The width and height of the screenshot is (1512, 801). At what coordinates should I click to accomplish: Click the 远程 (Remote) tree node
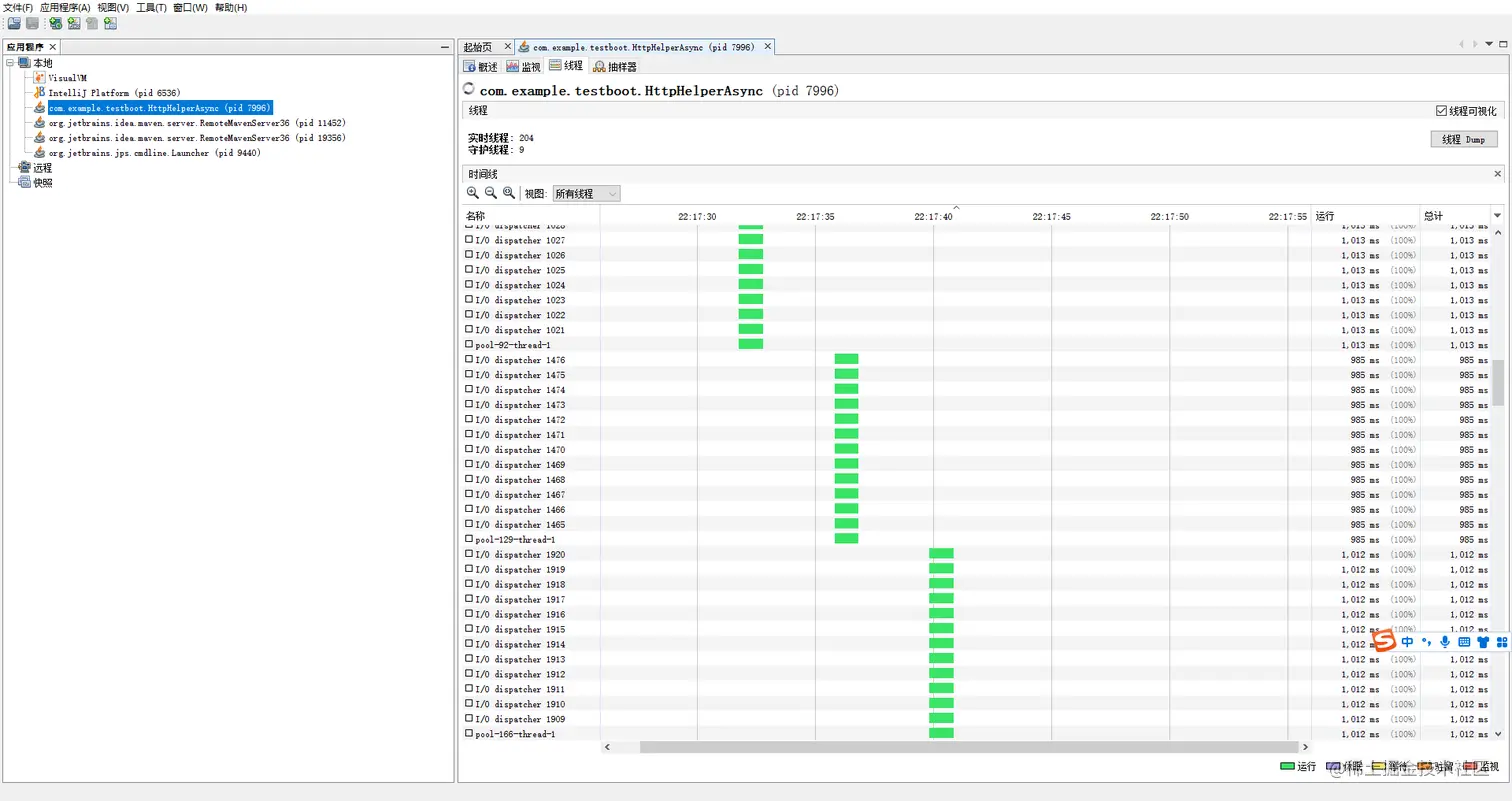[x=42, y=168]
